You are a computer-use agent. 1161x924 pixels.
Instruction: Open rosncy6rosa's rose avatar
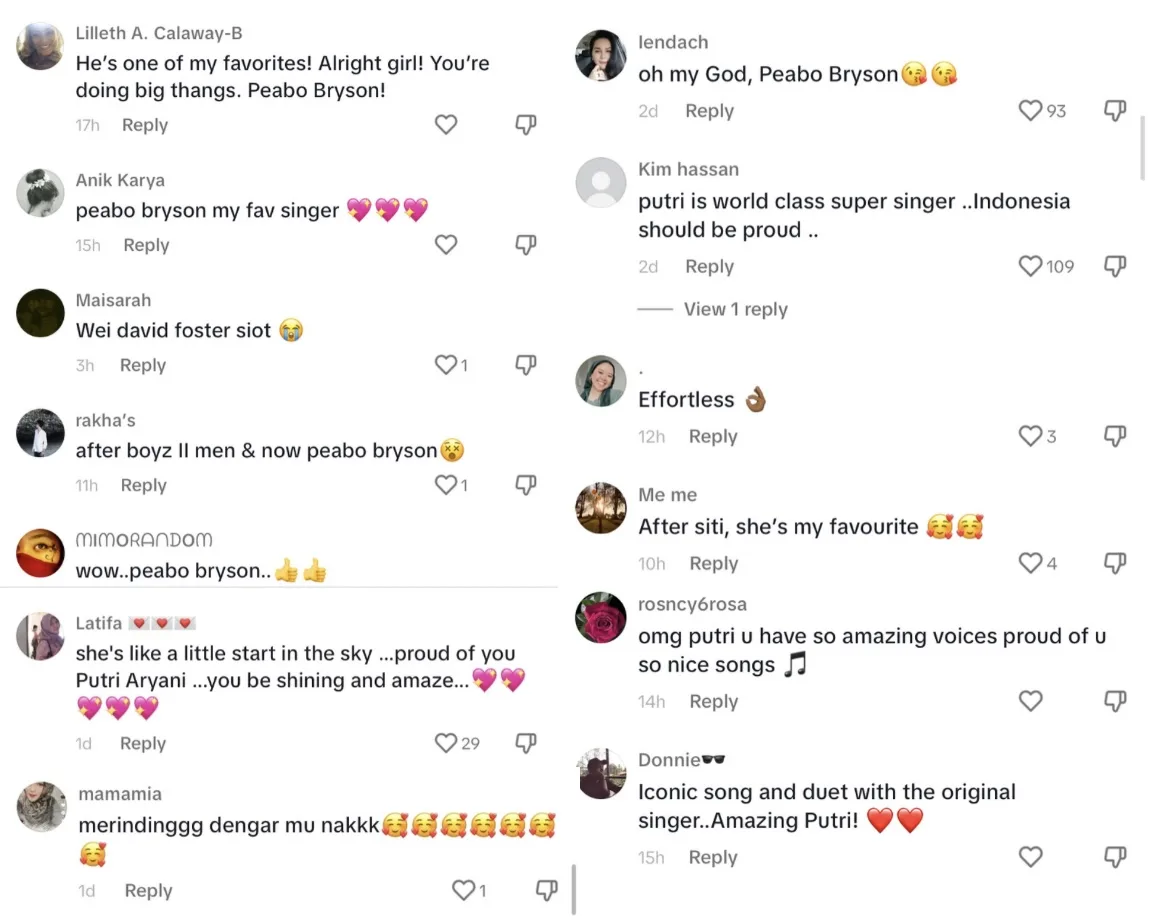point(601,617)
